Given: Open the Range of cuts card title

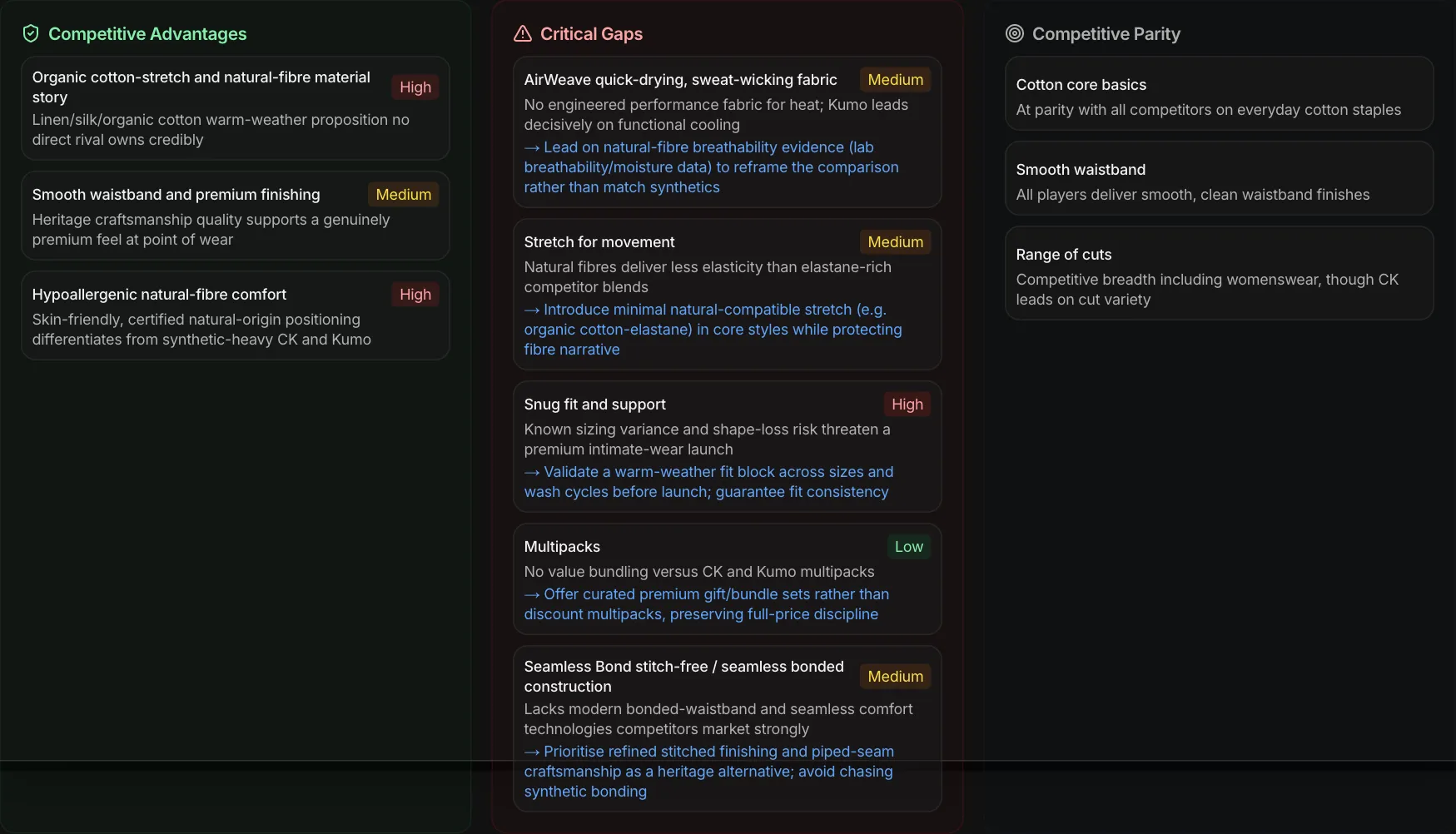Looking at the screenshot, I should (x=1064, y=255).
